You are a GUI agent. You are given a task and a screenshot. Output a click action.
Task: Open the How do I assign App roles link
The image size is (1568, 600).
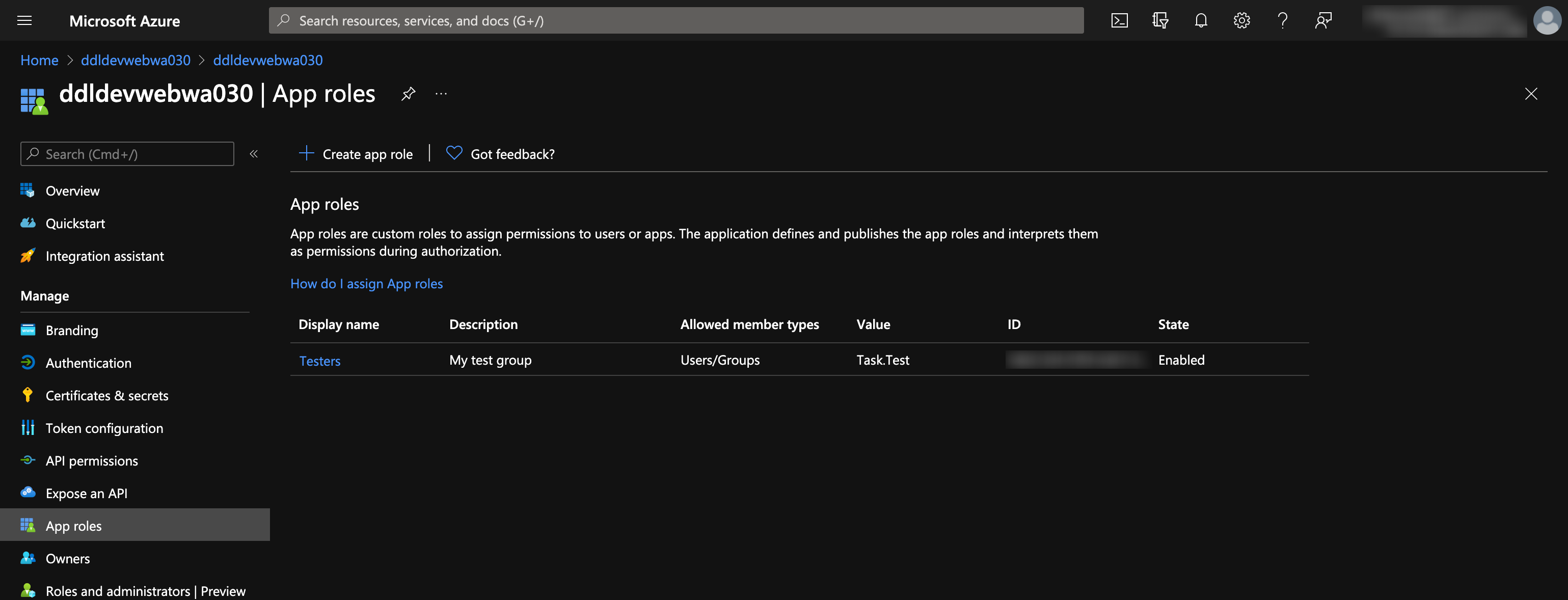pyautogui.click(x=366, y=284)
